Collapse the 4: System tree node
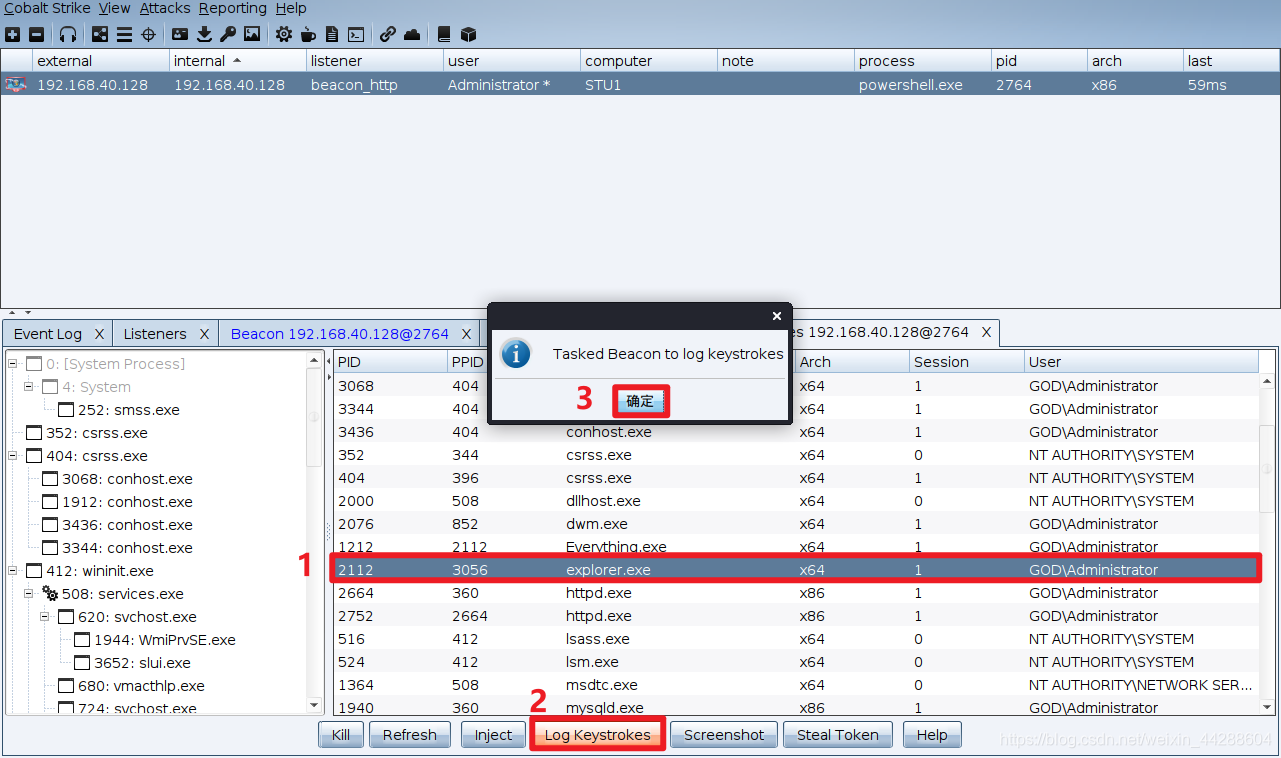This screenshot has width=1281, height=758. tap(29, 387)
